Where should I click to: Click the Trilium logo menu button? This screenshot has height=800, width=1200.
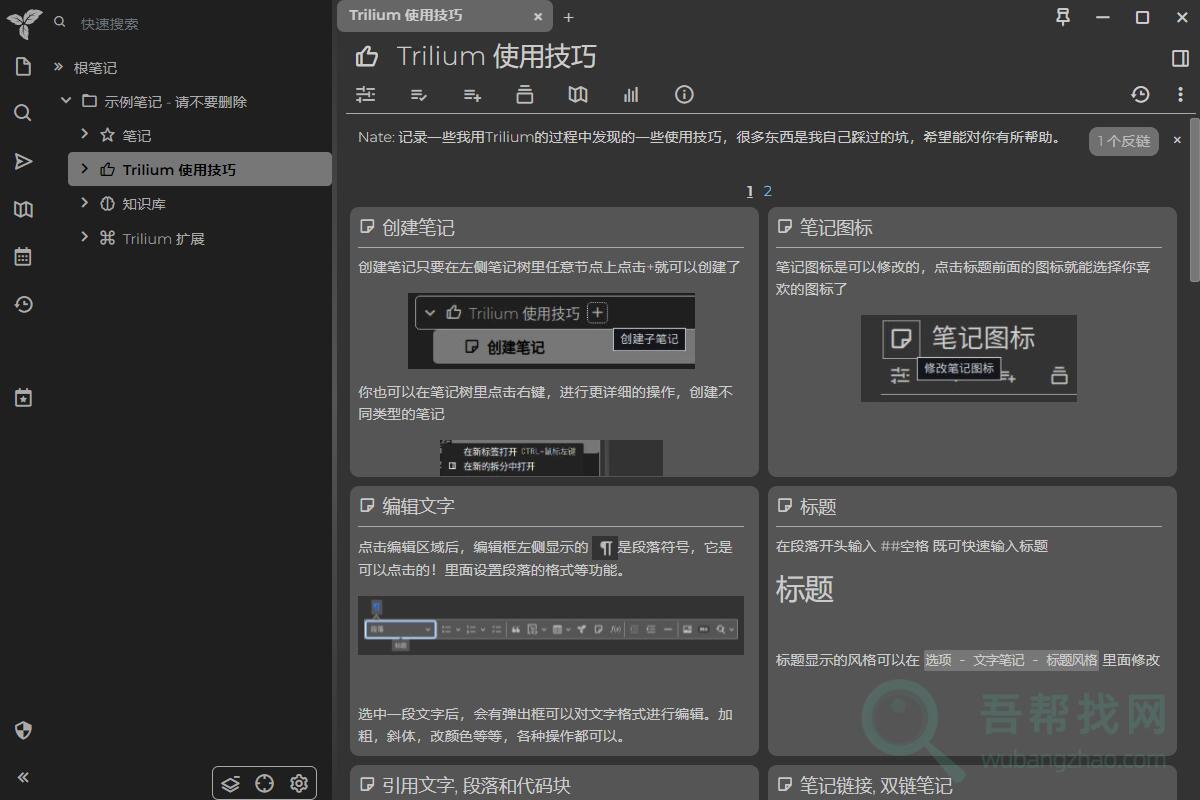click(x=23, y=23)
